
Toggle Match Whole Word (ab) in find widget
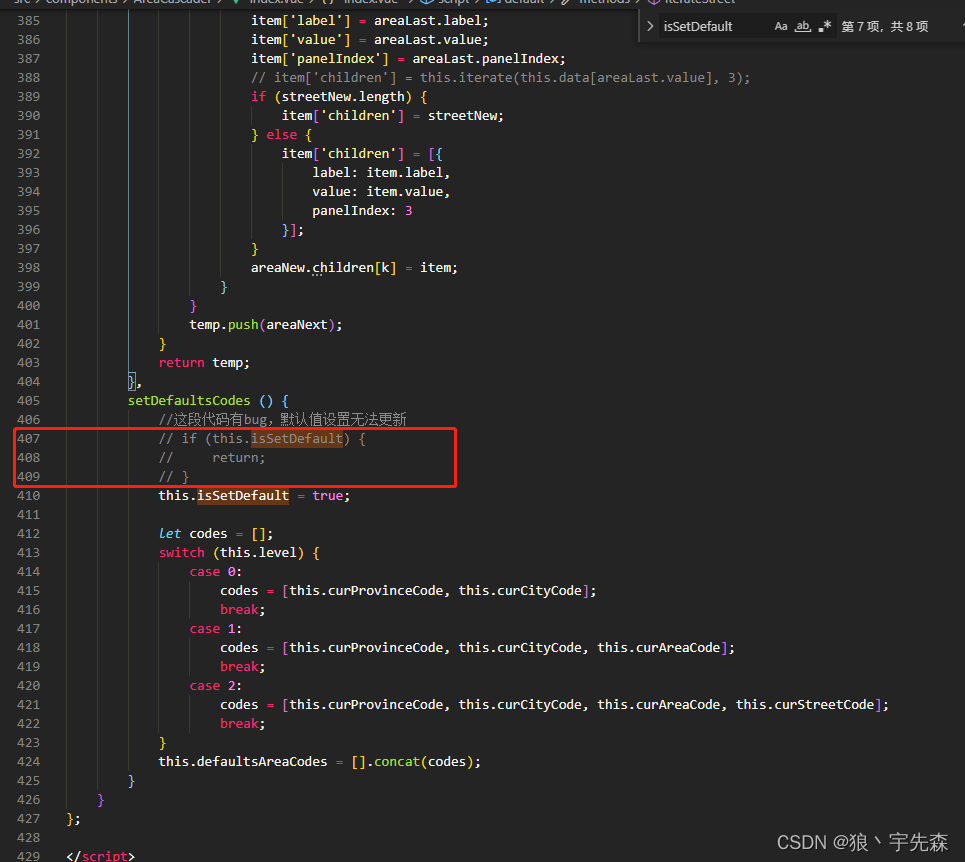(803, 26)
